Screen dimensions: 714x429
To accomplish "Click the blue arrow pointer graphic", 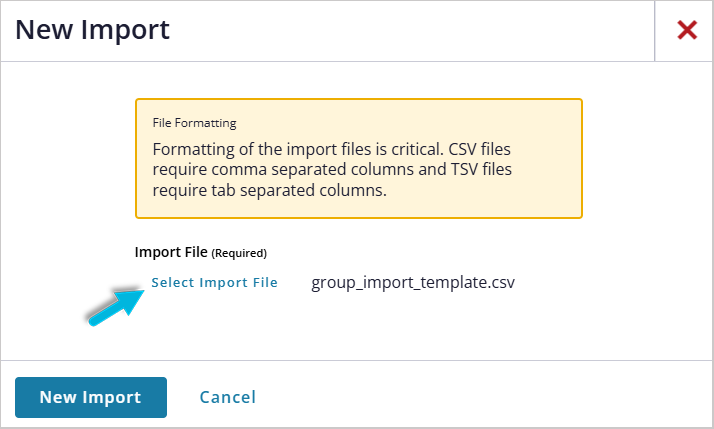I will 113,303.
